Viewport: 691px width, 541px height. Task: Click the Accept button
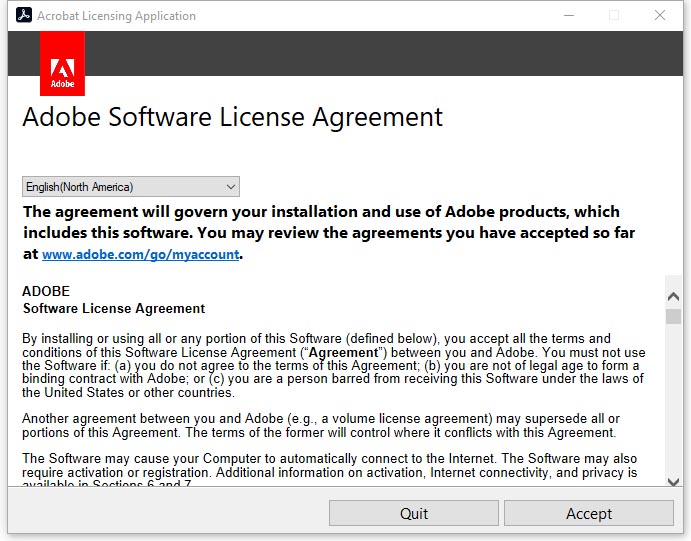pyautogui.click(x=589, y=513)
